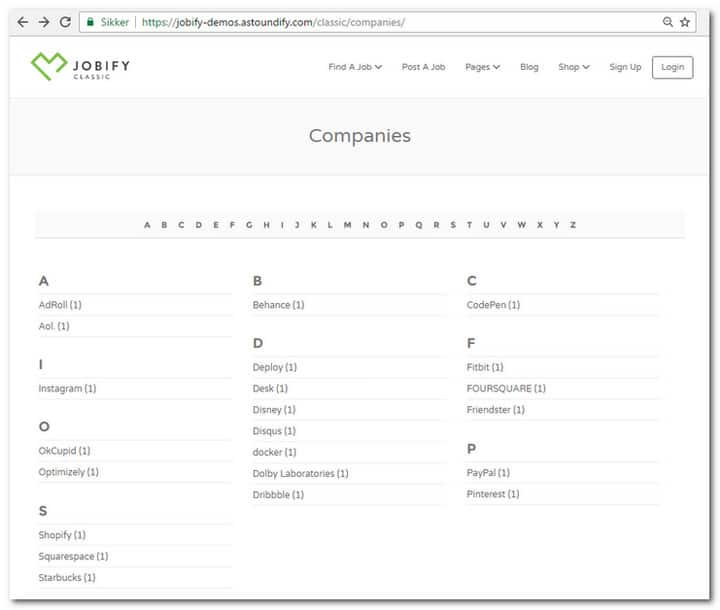Bookmark this page with star icon
The image size is (720, 610).
[x=685, y=21]
